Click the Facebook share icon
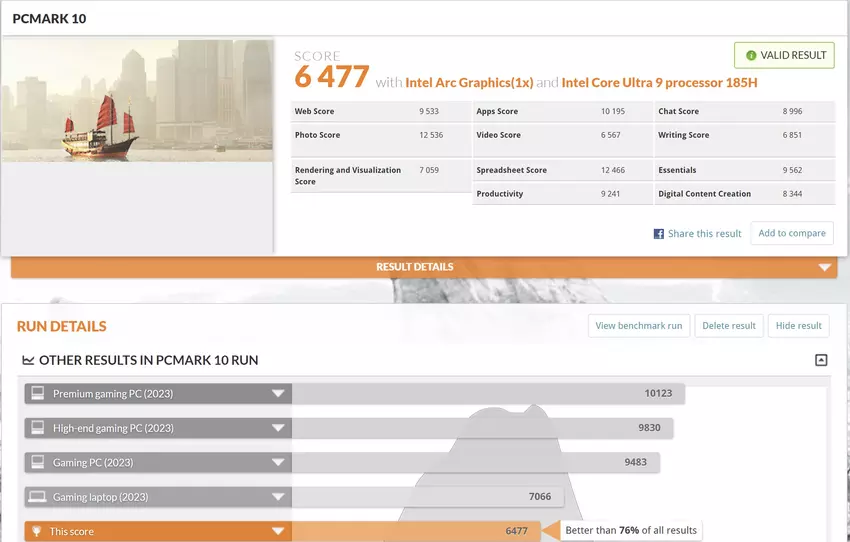 659,234
